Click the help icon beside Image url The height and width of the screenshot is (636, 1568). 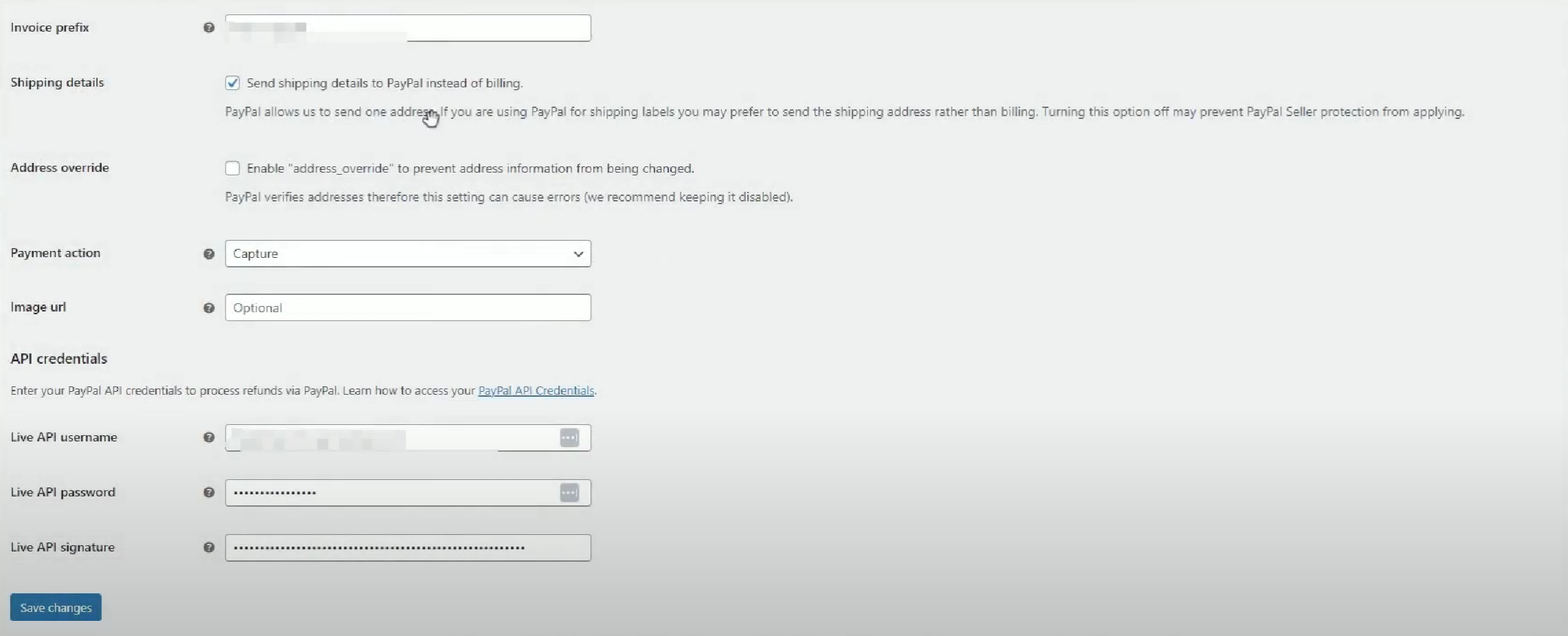point(208,308)
